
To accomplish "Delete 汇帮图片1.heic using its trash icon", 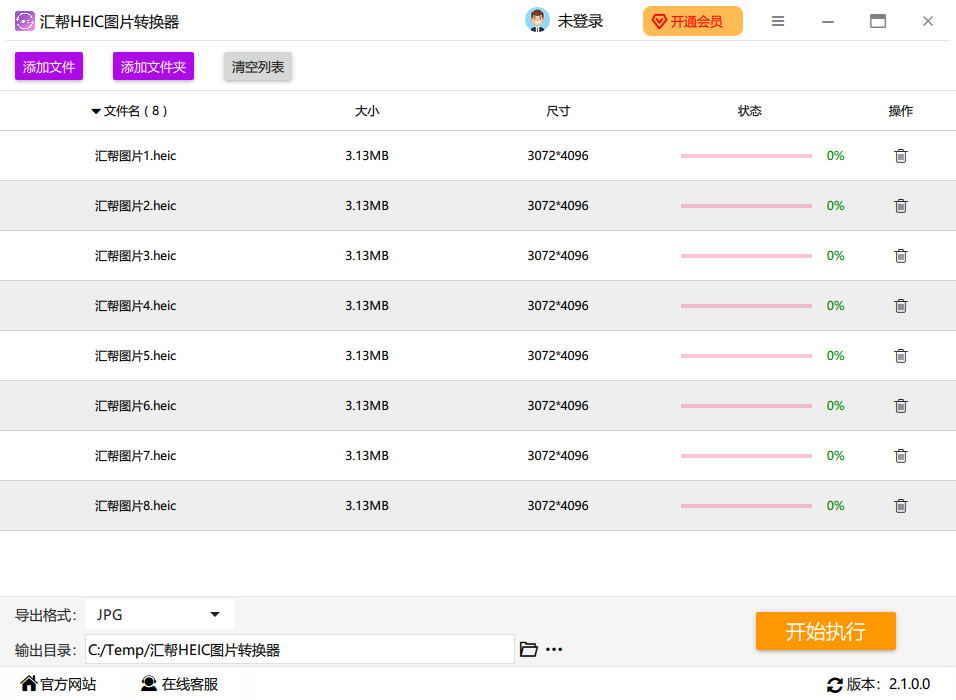I will (900, 156).
